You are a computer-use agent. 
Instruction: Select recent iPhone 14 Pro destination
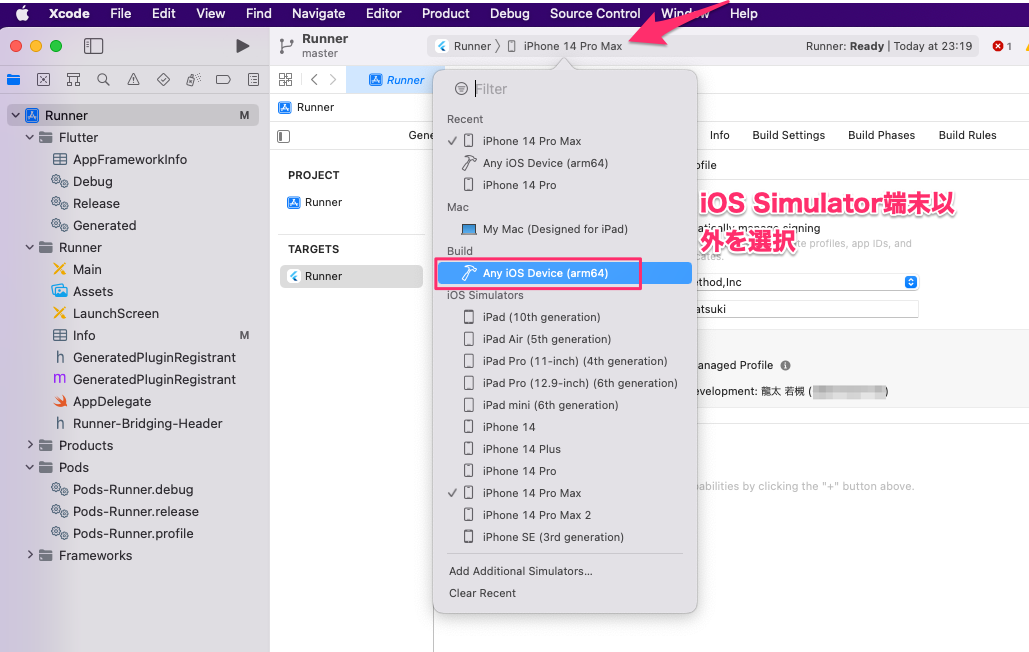tap(564, 185)
